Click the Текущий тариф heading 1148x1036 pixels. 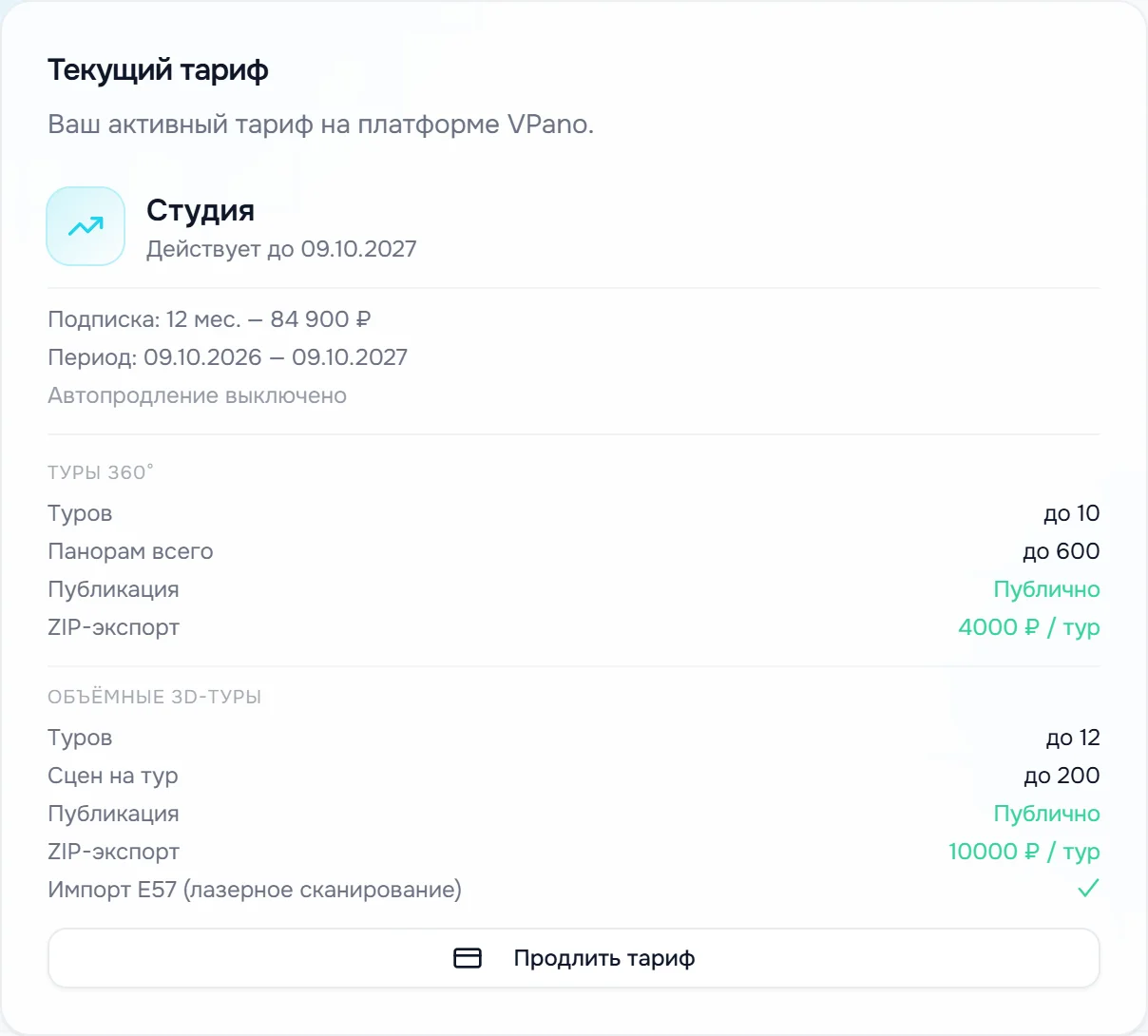158,70
